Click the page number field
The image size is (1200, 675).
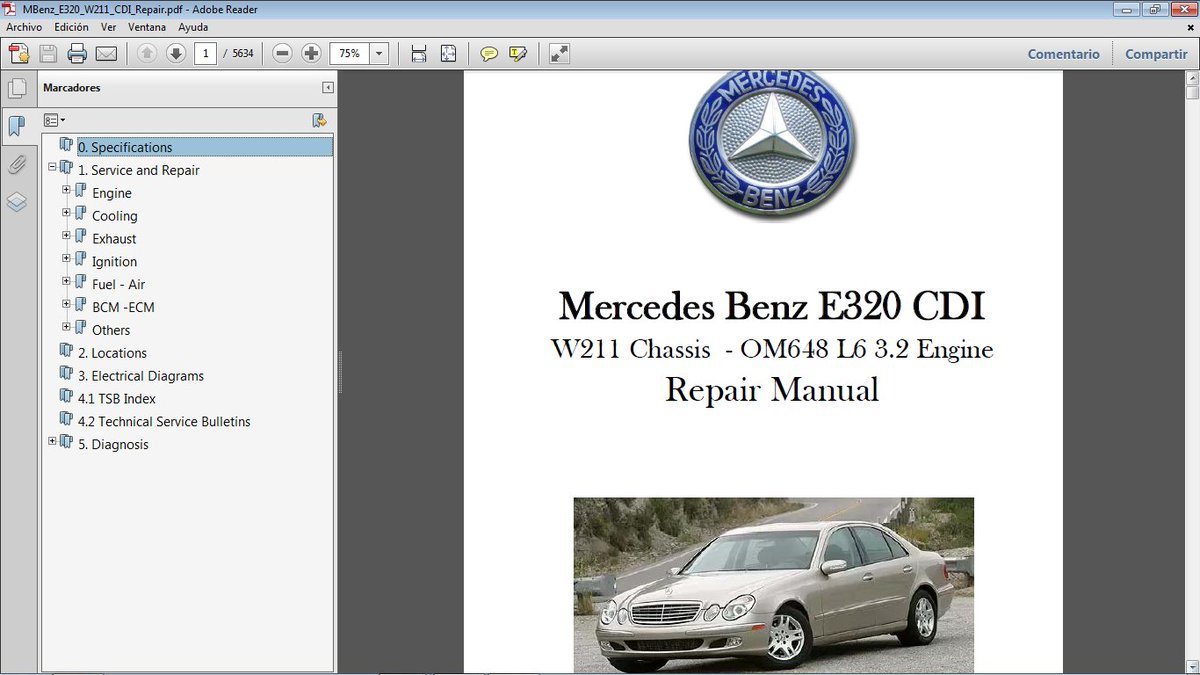pyautogui.click(x=205, y=54)
